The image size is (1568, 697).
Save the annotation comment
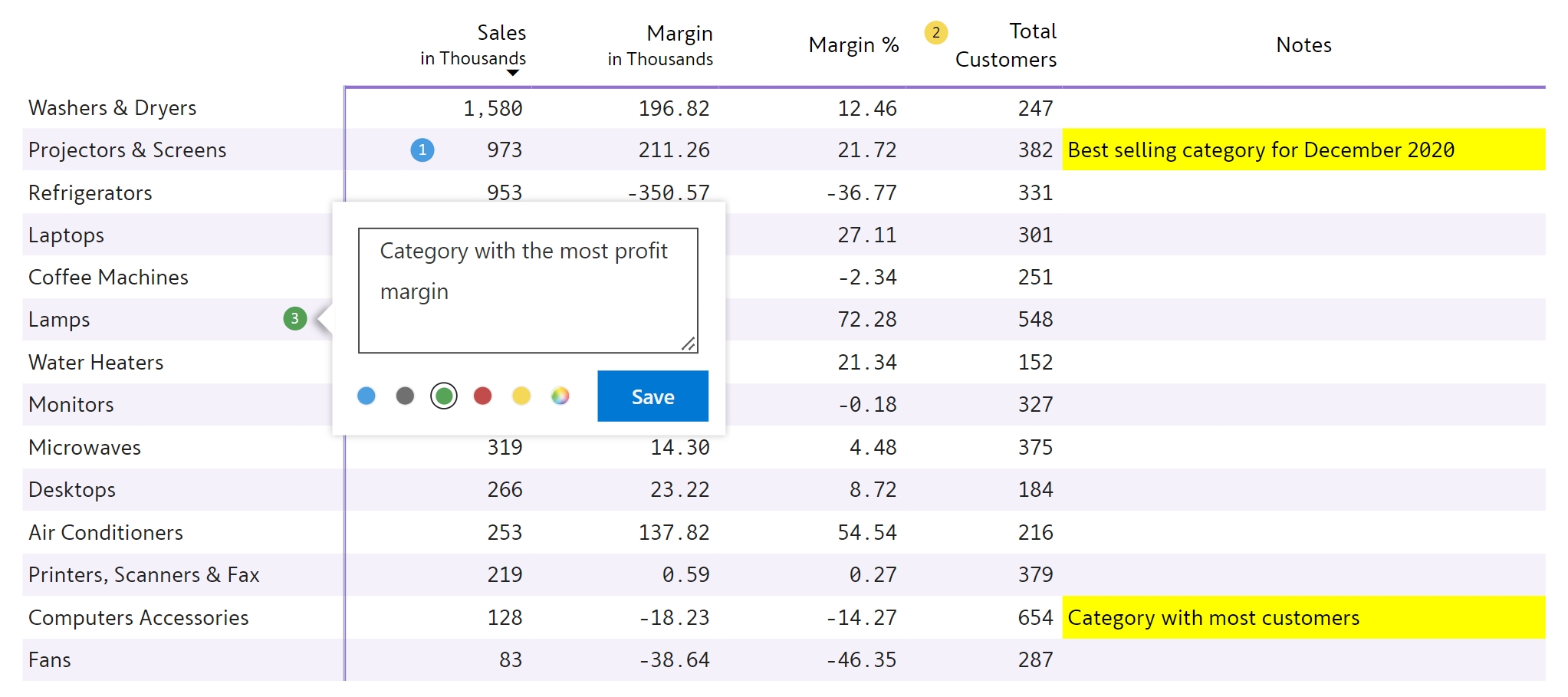point(653,396)
